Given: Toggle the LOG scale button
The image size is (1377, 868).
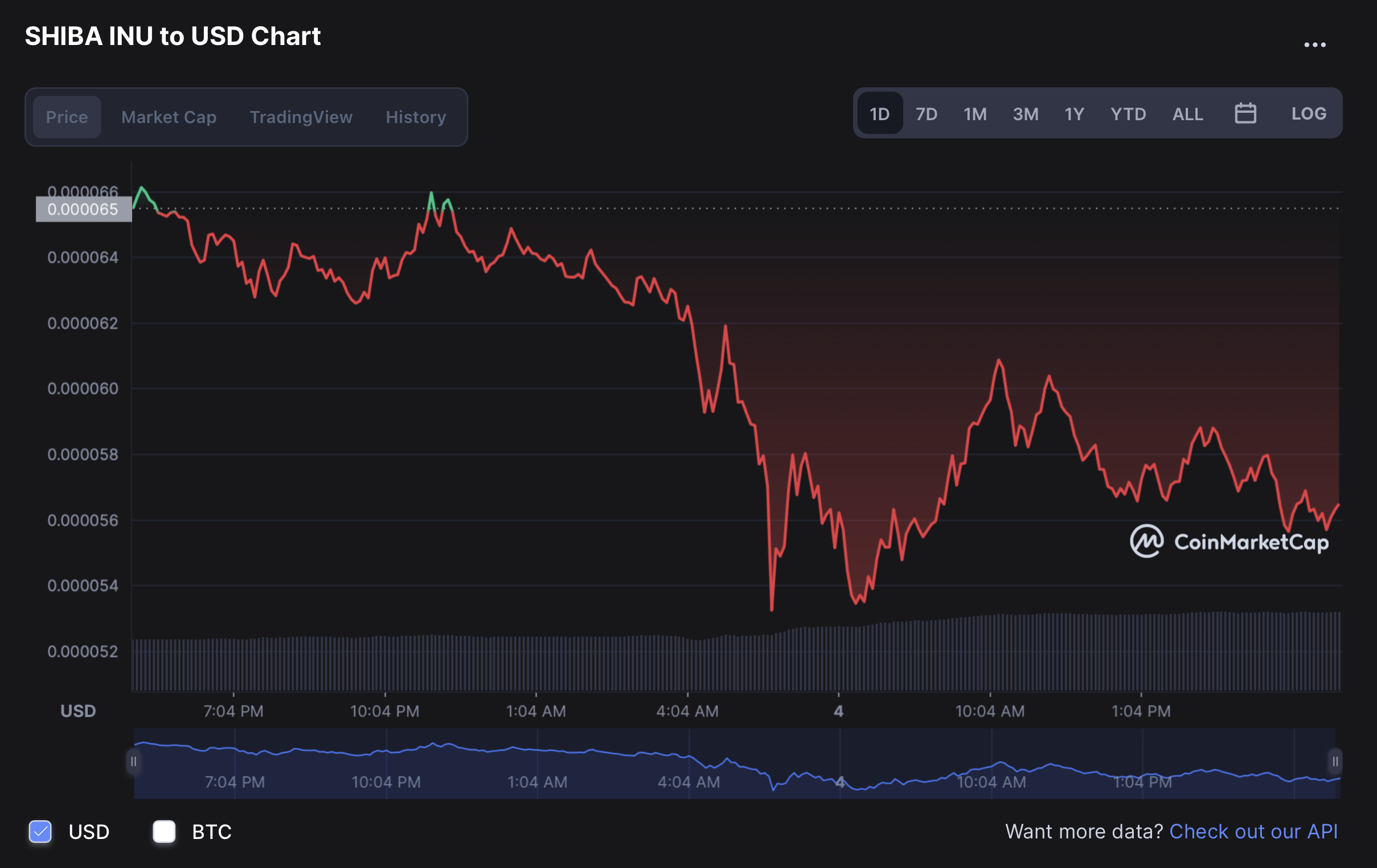Looking at the screenshot, I should pos(1309,113).
